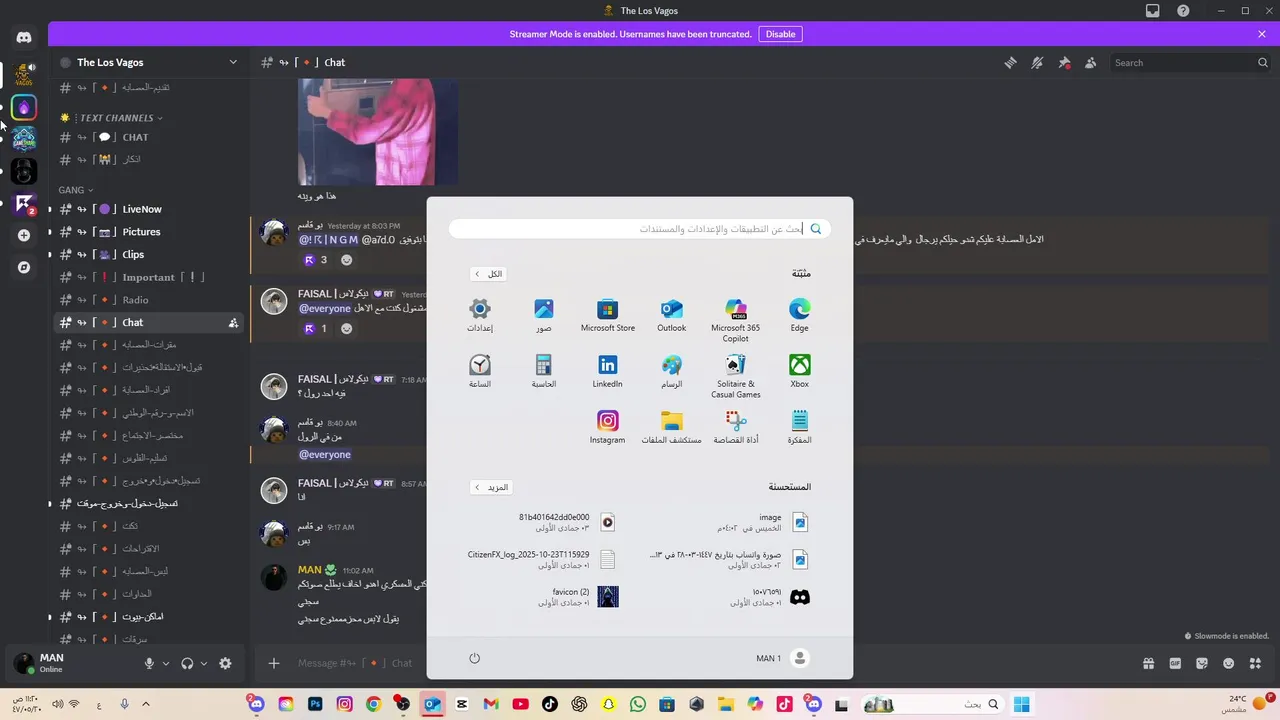Click the Windows Start button on taskbar
This screenshot has width=1280, height=720.
coord(1022,704)
